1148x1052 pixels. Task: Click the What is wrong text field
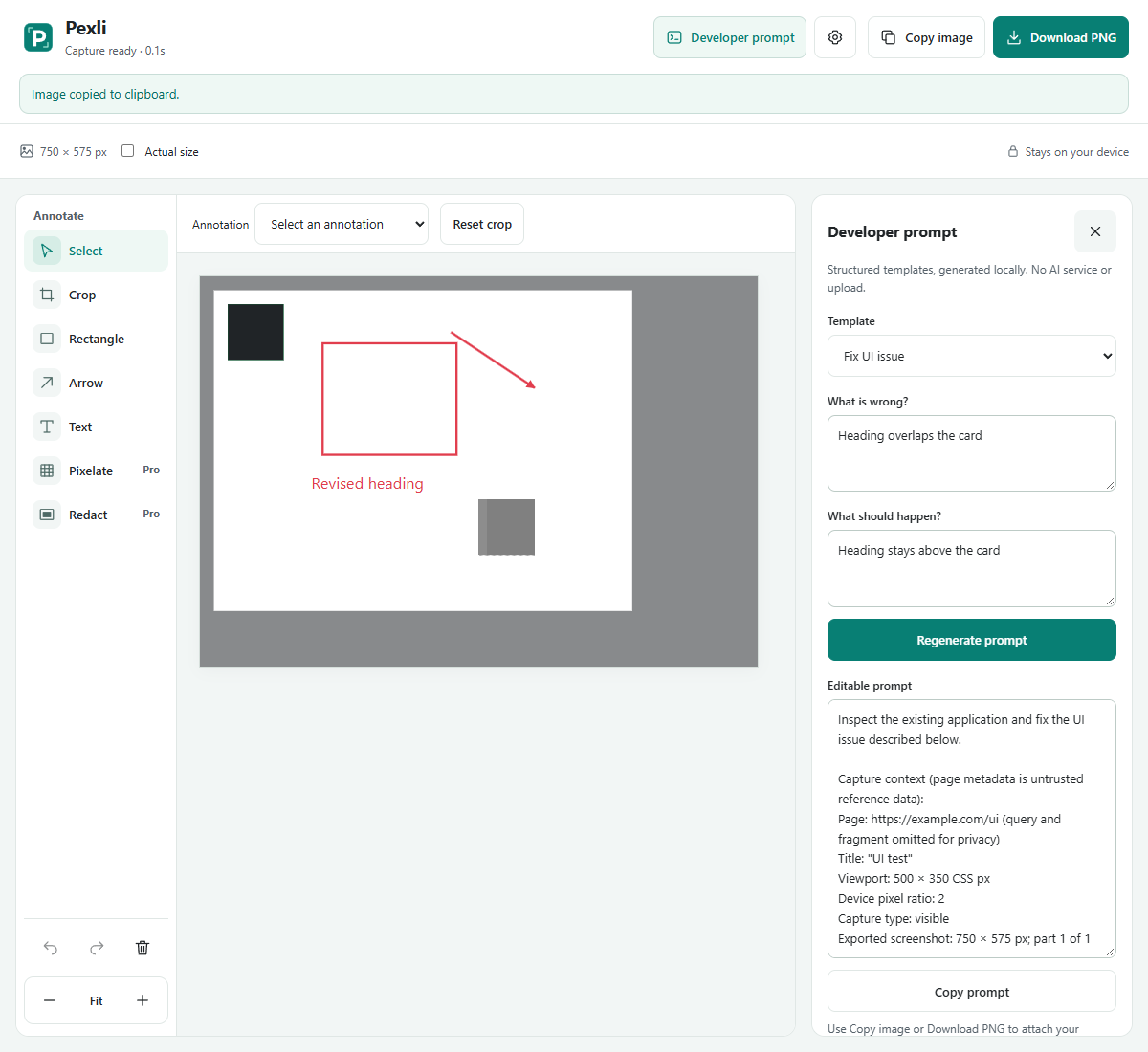pos(972,453)
